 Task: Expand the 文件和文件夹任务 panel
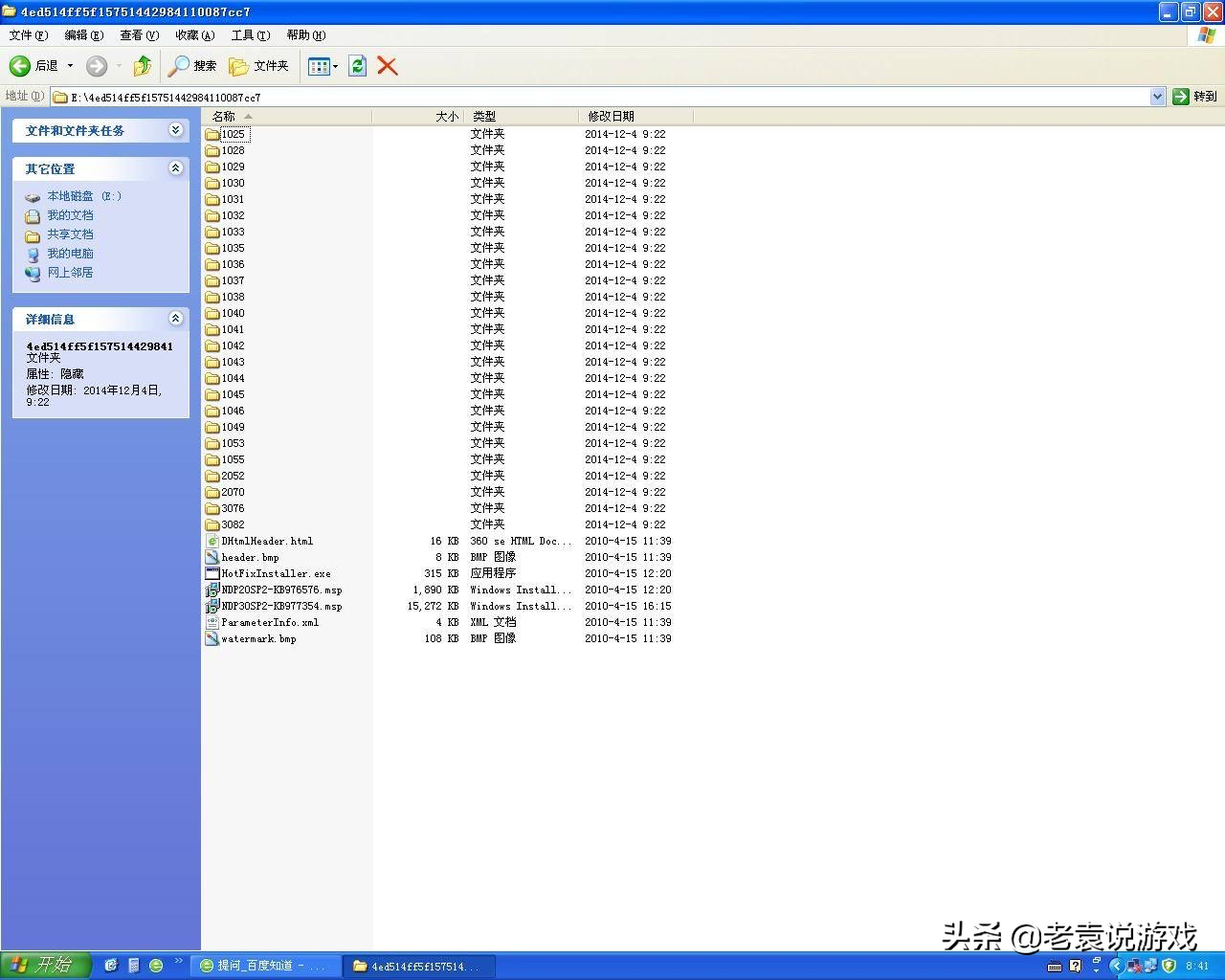[176, 130]
